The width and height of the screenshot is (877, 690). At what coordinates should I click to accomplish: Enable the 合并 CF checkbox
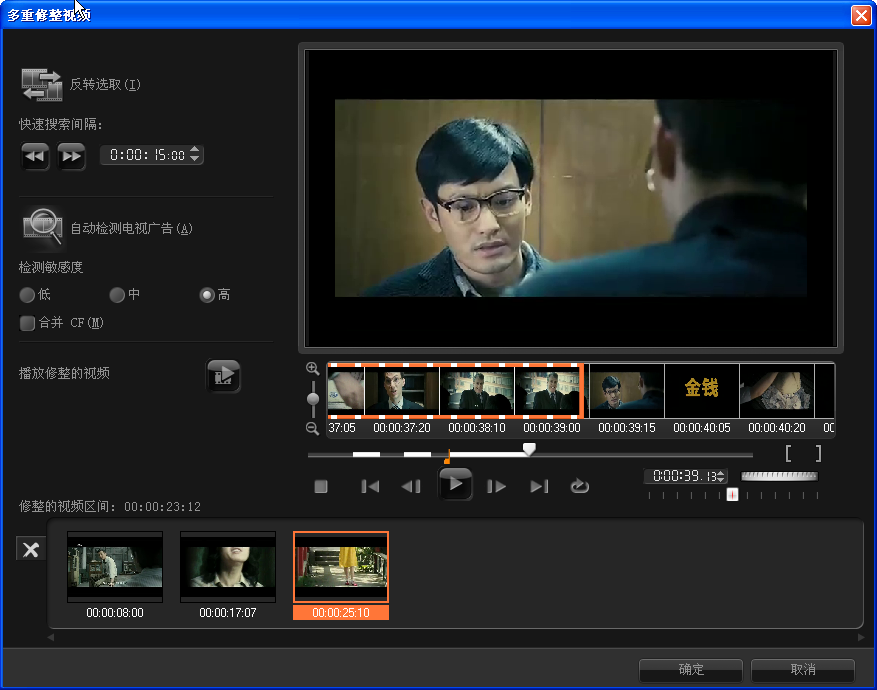(27, 322)
